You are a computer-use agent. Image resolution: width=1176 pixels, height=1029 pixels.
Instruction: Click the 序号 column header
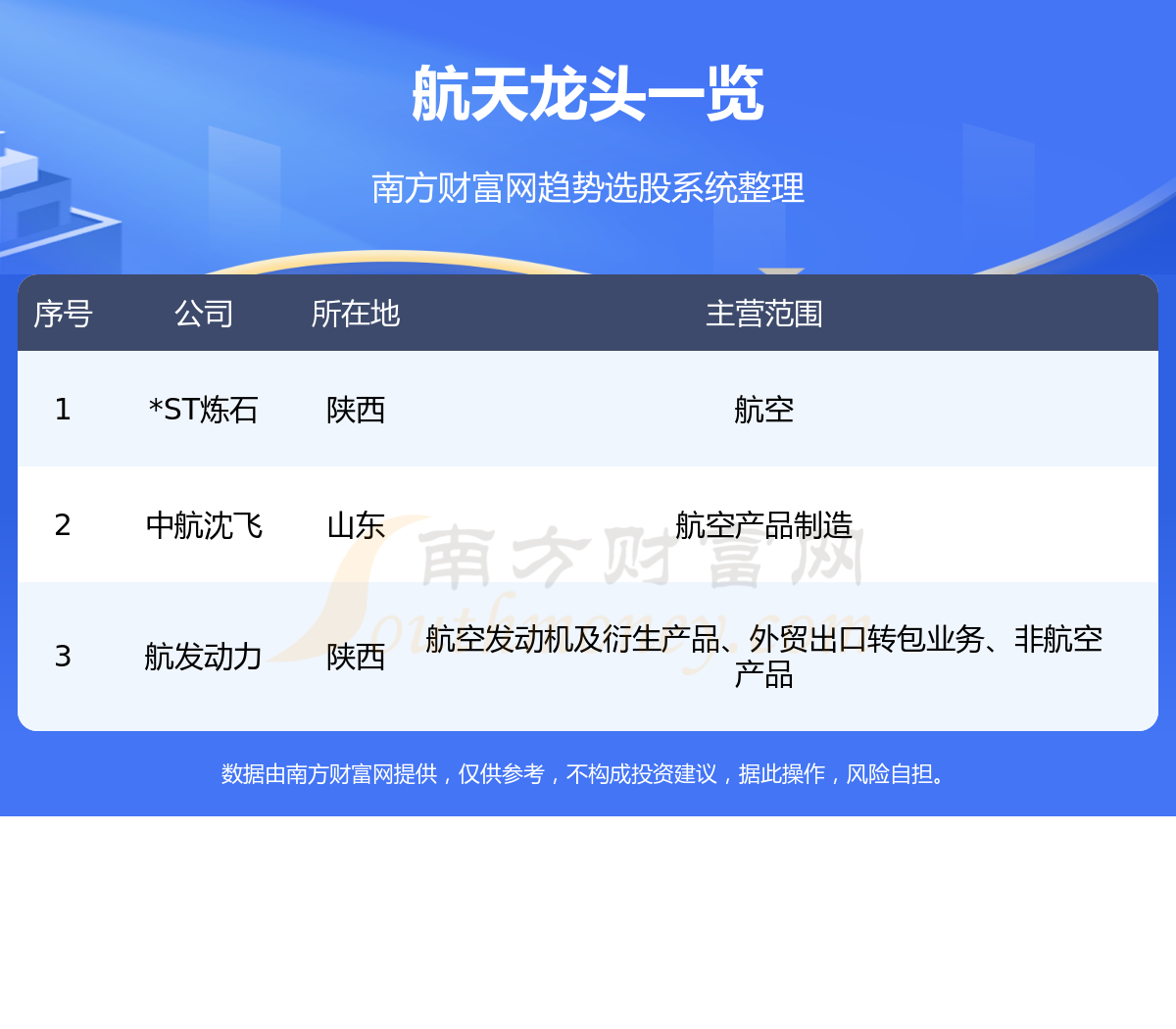(x=63, y=314)
